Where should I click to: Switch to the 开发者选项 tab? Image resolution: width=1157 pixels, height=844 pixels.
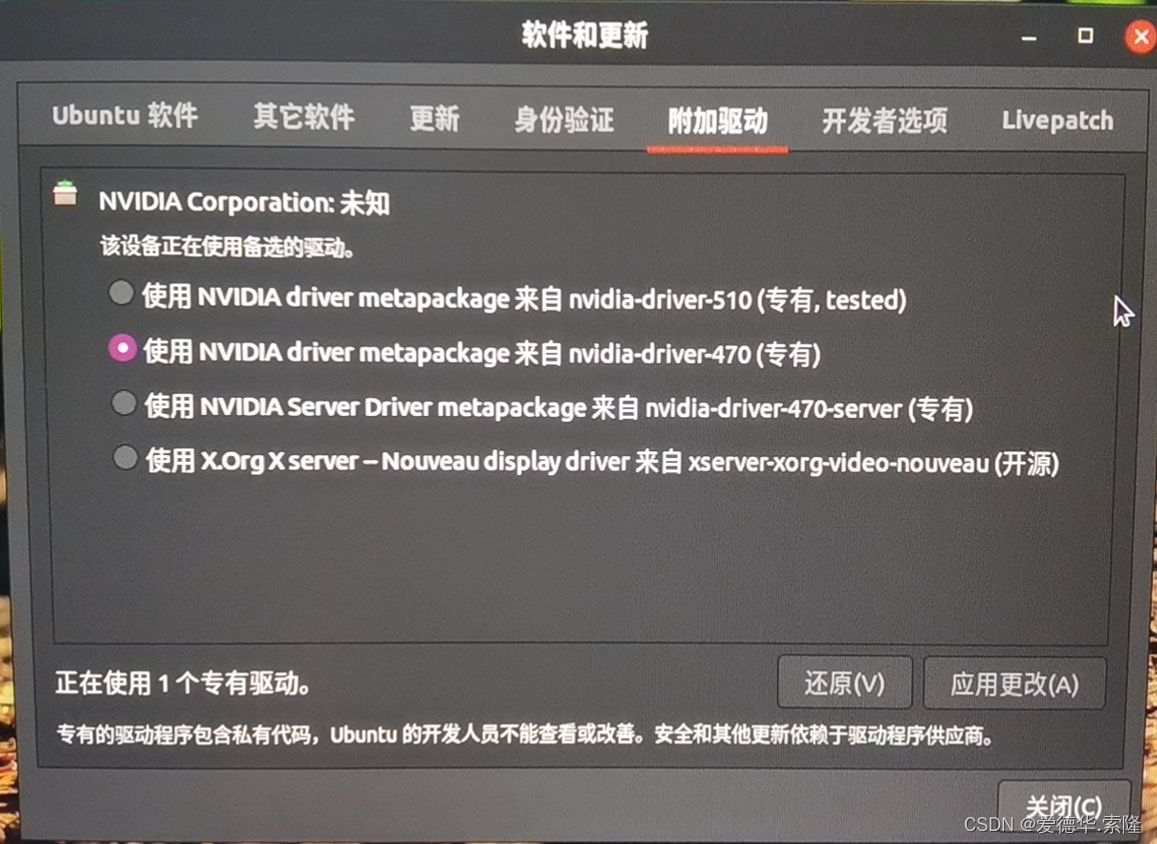pyautogui.click(x=885, y=121)
